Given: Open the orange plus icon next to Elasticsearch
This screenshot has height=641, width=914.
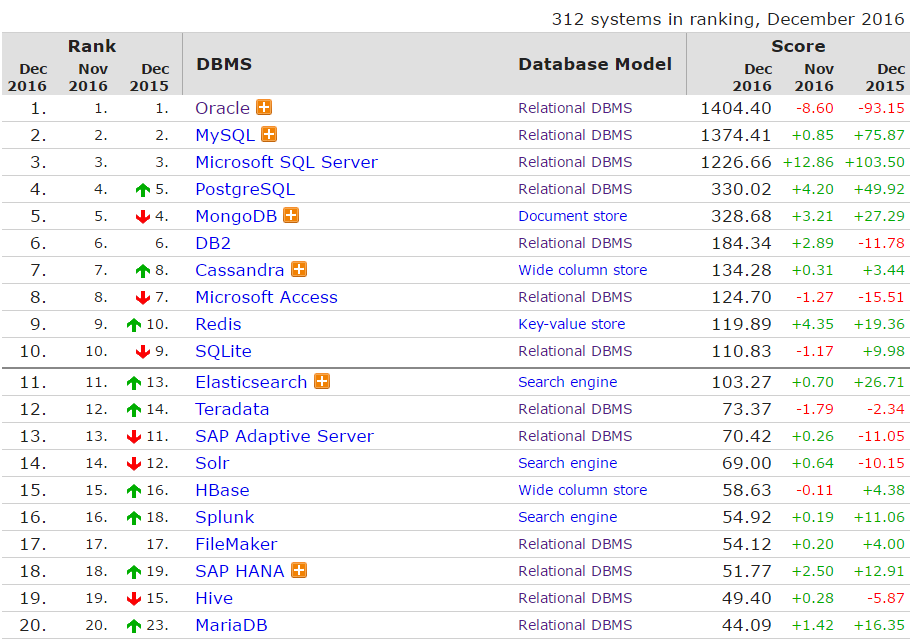Looking at the screenshot, I should (322, 381).
